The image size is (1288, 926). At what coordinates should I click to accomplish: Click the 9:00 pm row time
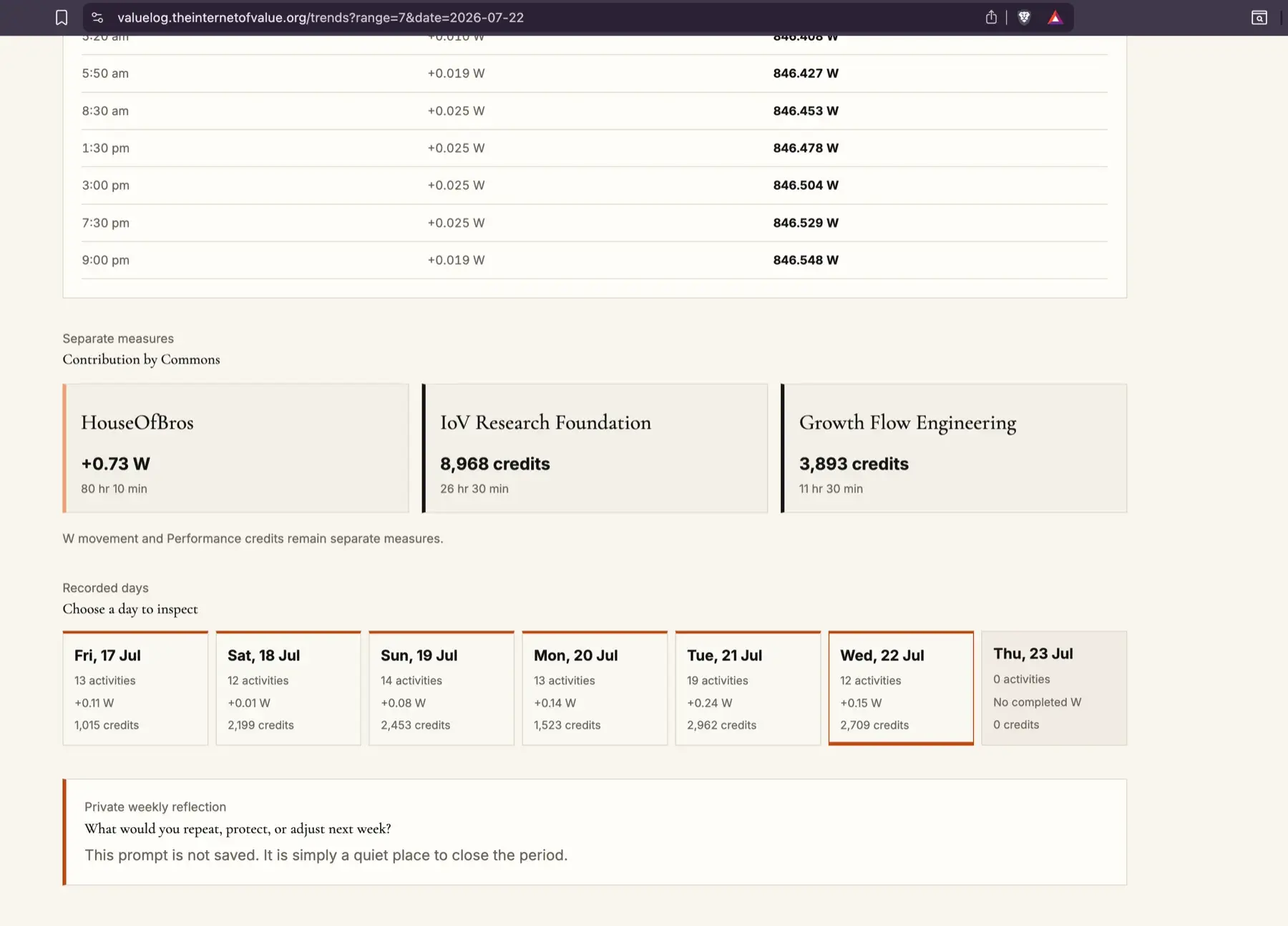pos(105,260)
